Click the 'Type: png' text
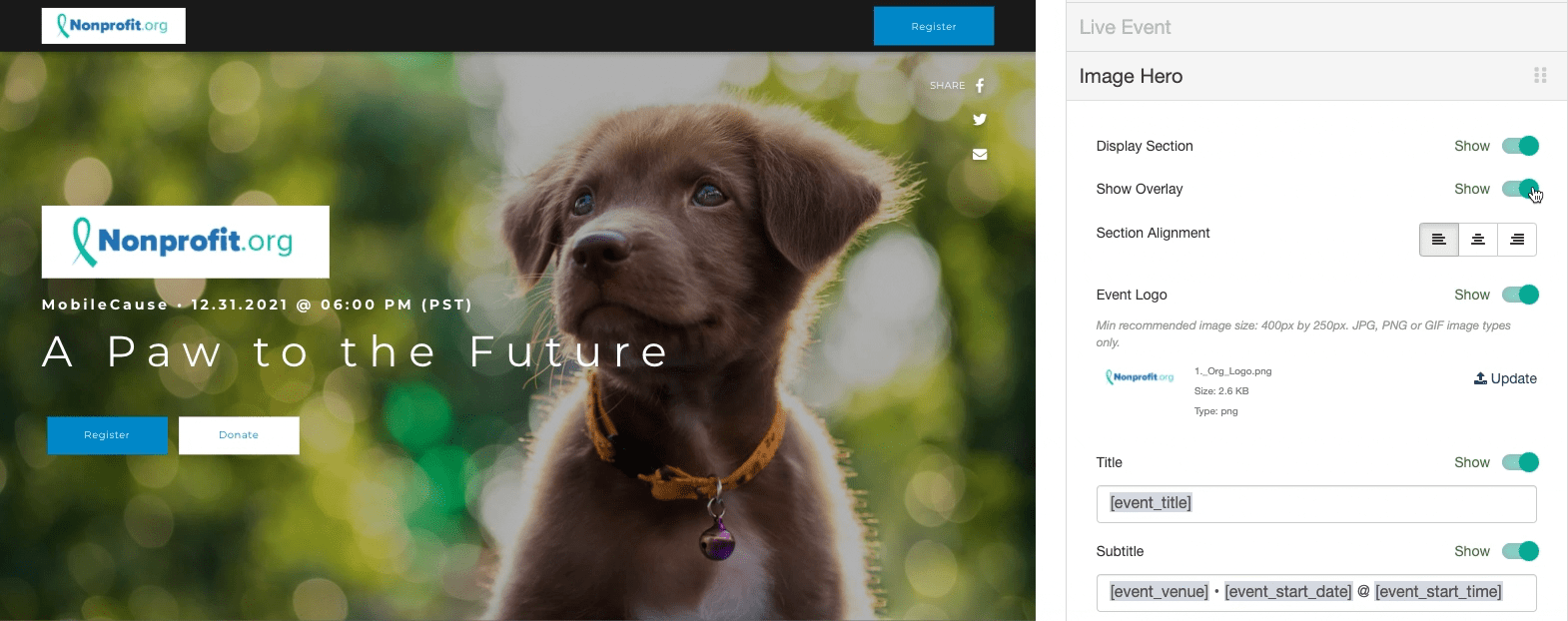Screen dimensions: 1568x621 [1216, 411]
